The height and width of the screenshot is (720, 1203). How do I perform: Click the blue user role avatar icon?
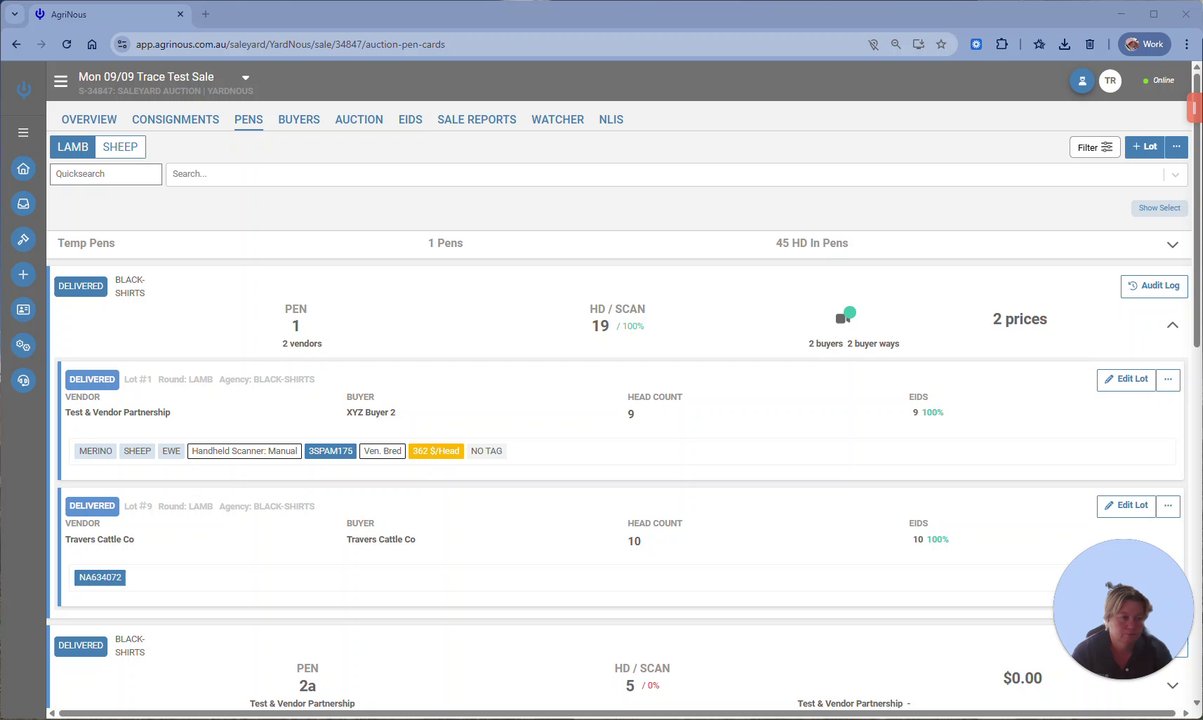(1081, 81)
